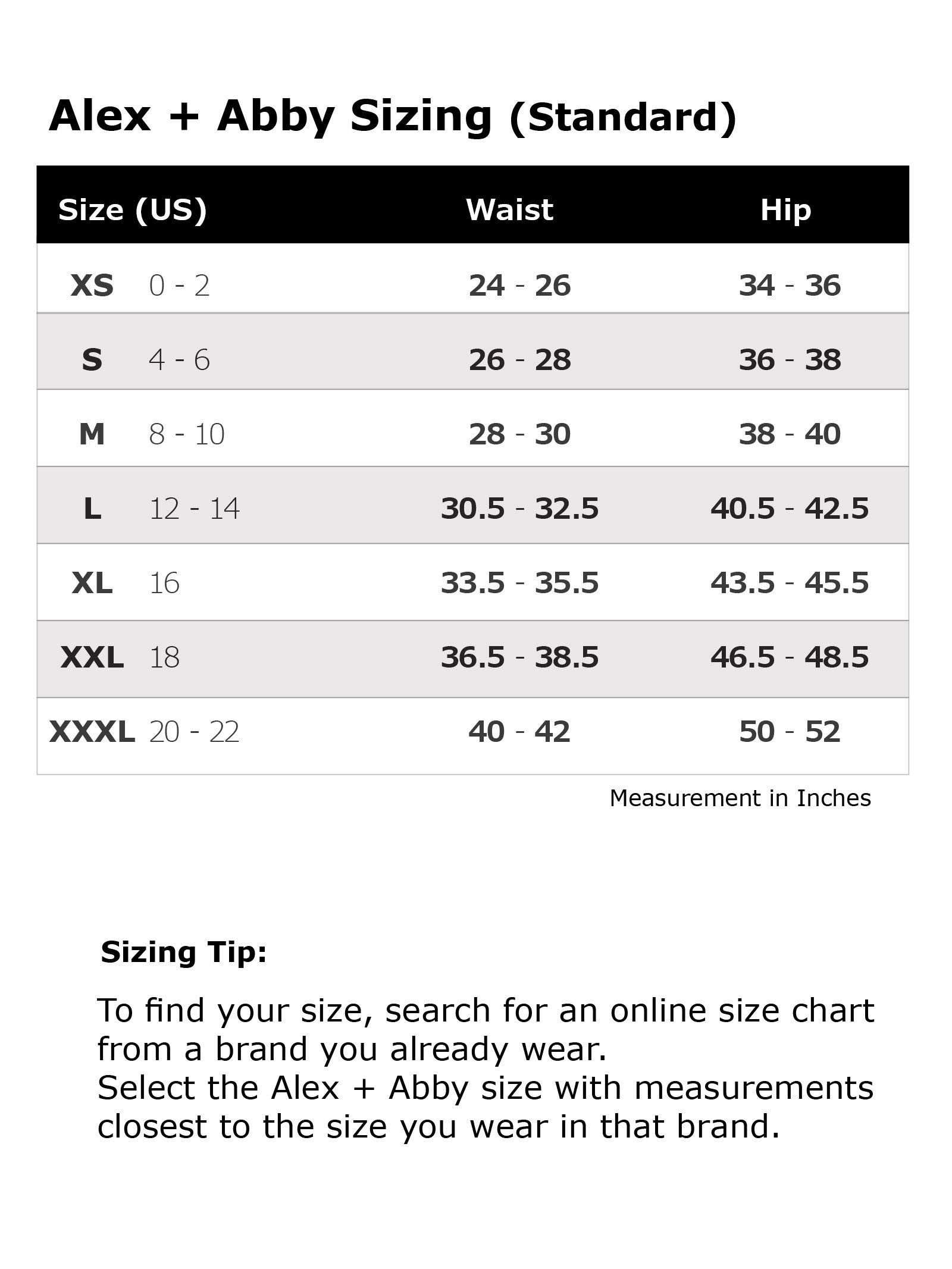Select the XS size row label
This screenshot has height=1269, width=952.
tap(92, 286)
